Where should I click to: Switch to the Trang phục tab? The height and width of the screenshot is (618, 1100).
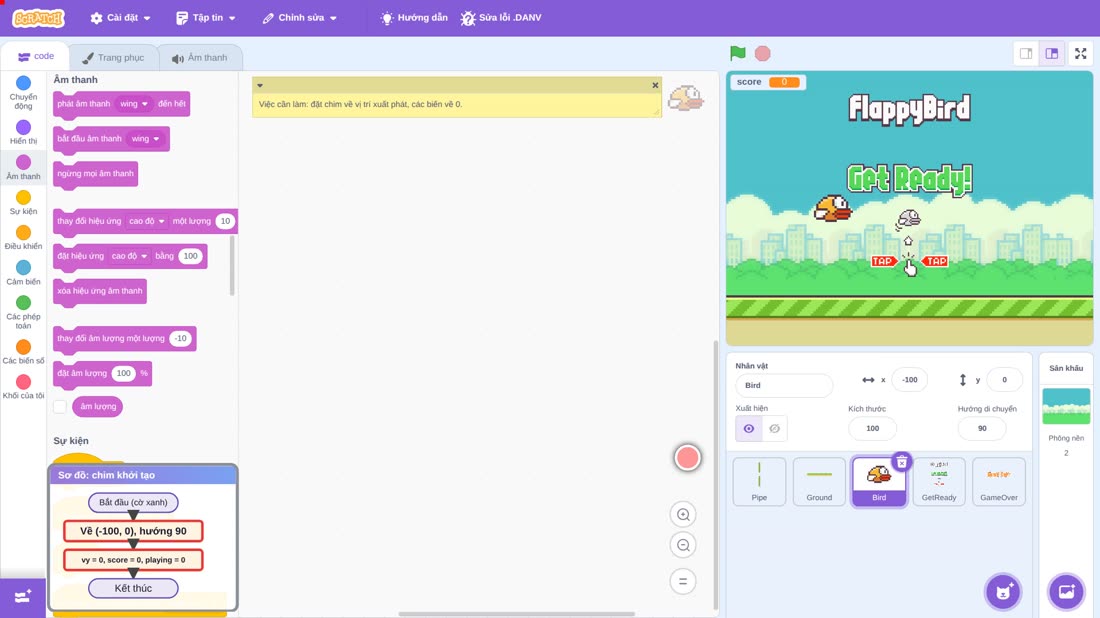coord(113,58)
